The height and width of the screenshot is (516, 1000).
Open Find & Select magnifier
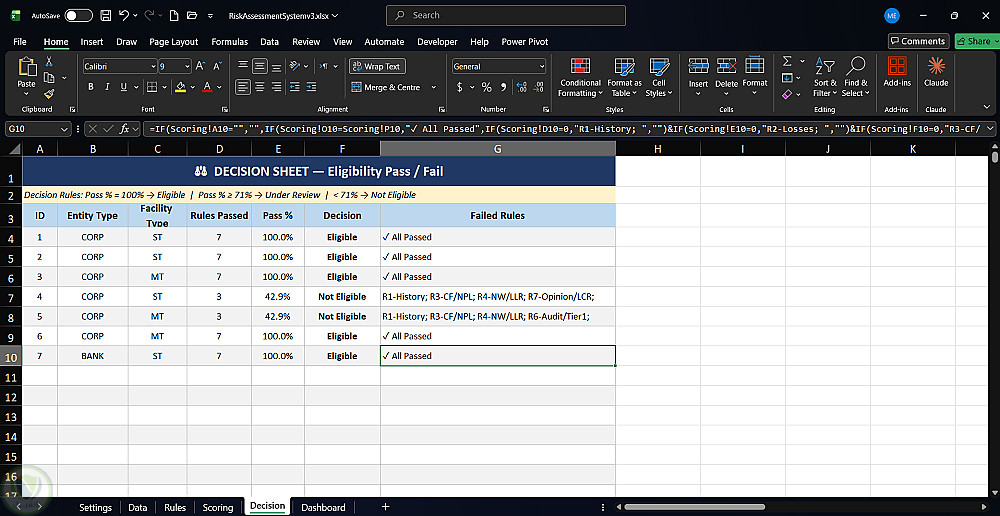click(855, 66)
